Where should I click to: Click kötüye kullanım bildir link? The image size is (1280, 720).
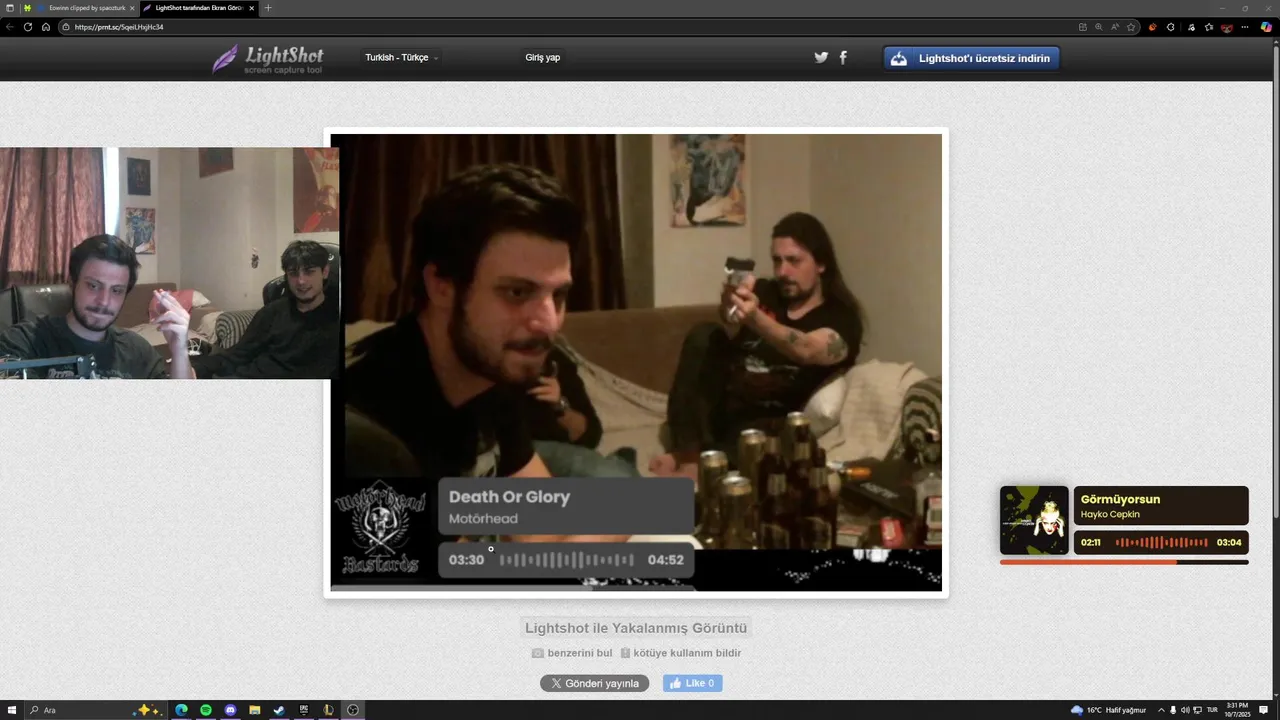680,653
